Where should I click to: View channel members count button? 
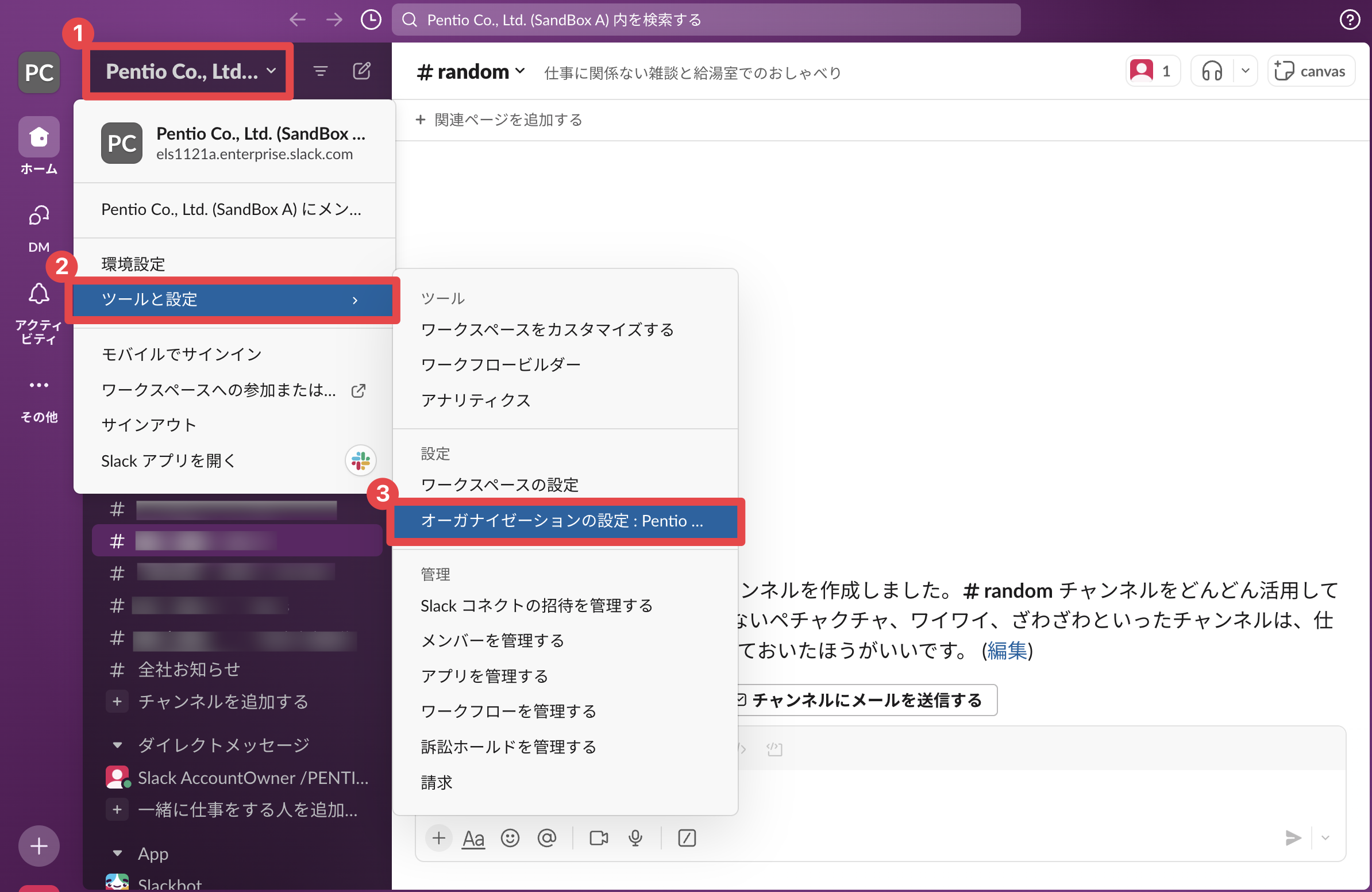coord(1153,71)
